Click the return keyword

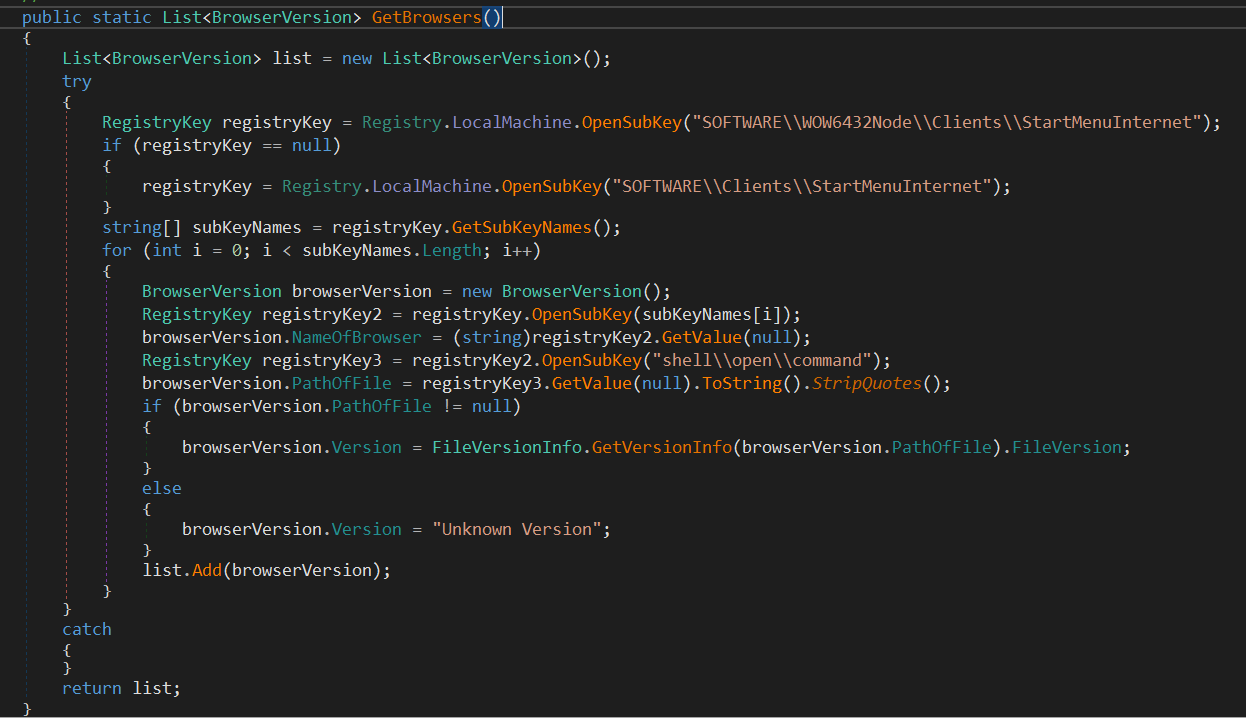tap(92, 688)
